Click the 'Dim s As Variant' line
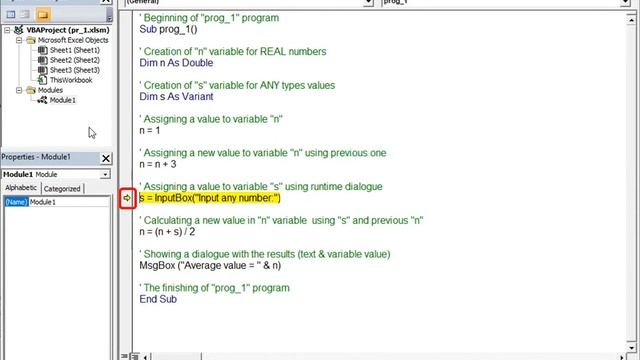 (x=176, y=97)
